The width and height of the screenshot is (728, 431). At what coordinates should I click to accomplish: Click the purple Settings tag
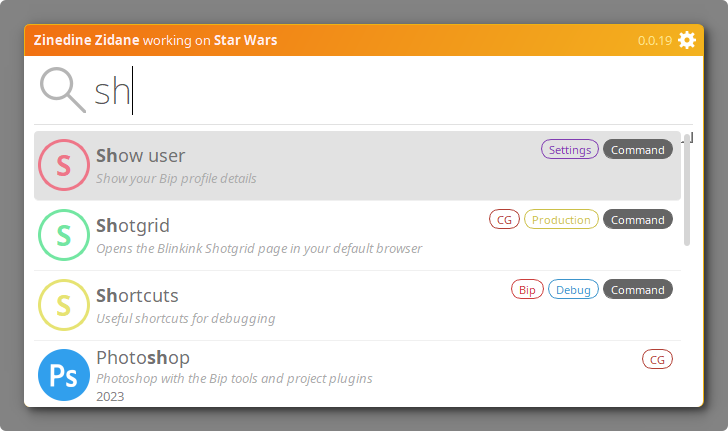(x=570, y=150)
